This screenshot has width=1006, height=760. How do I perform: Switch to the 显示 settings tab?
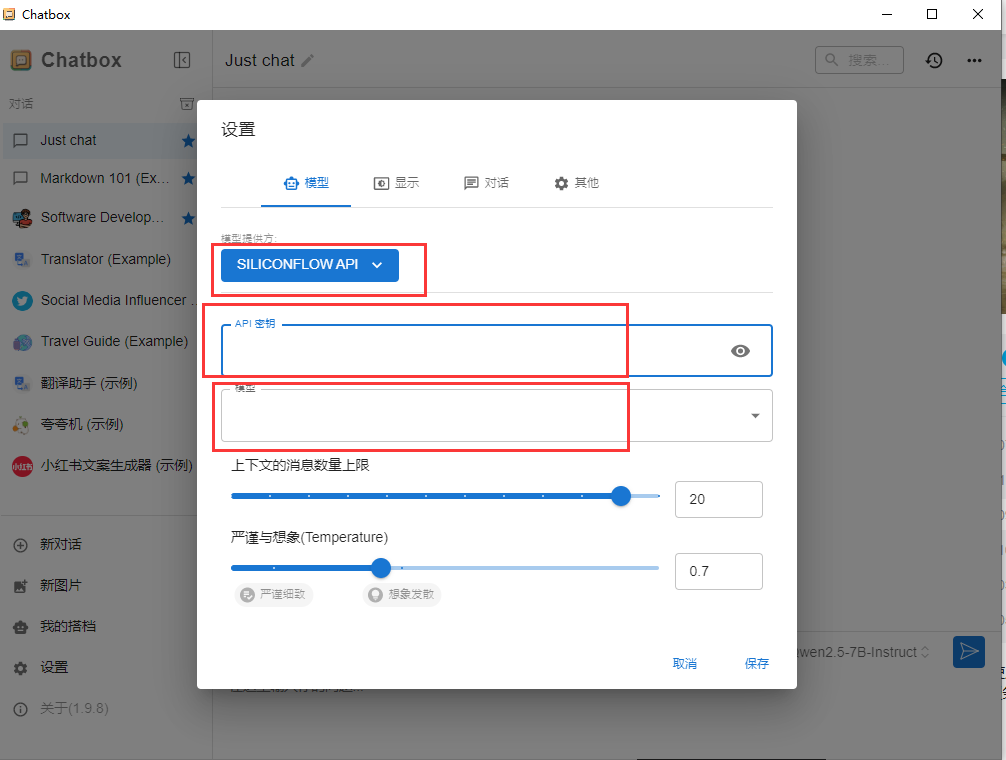pyautogui.click(x=396, y=183)
